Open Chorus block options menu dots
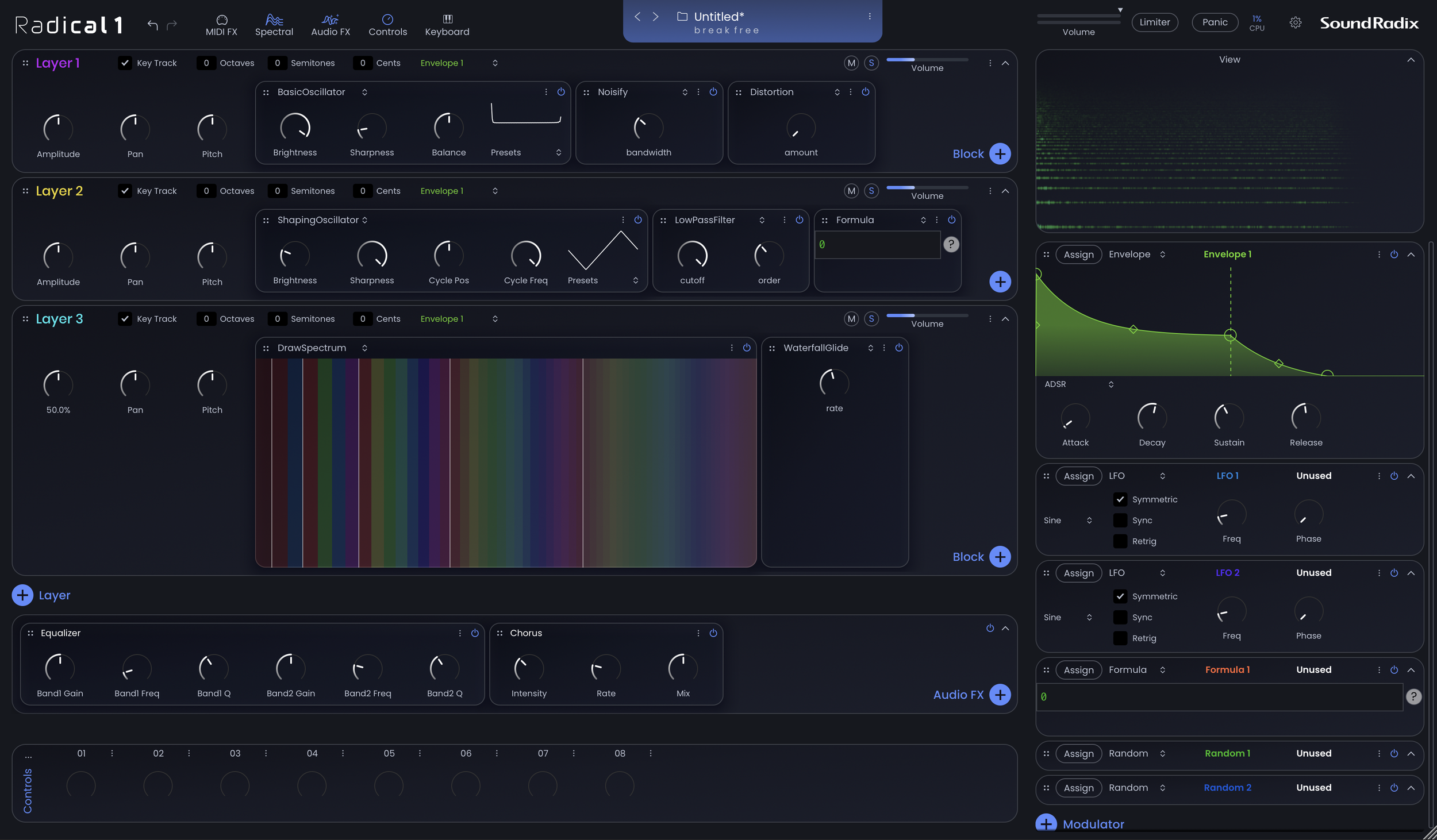 [698, 633]
